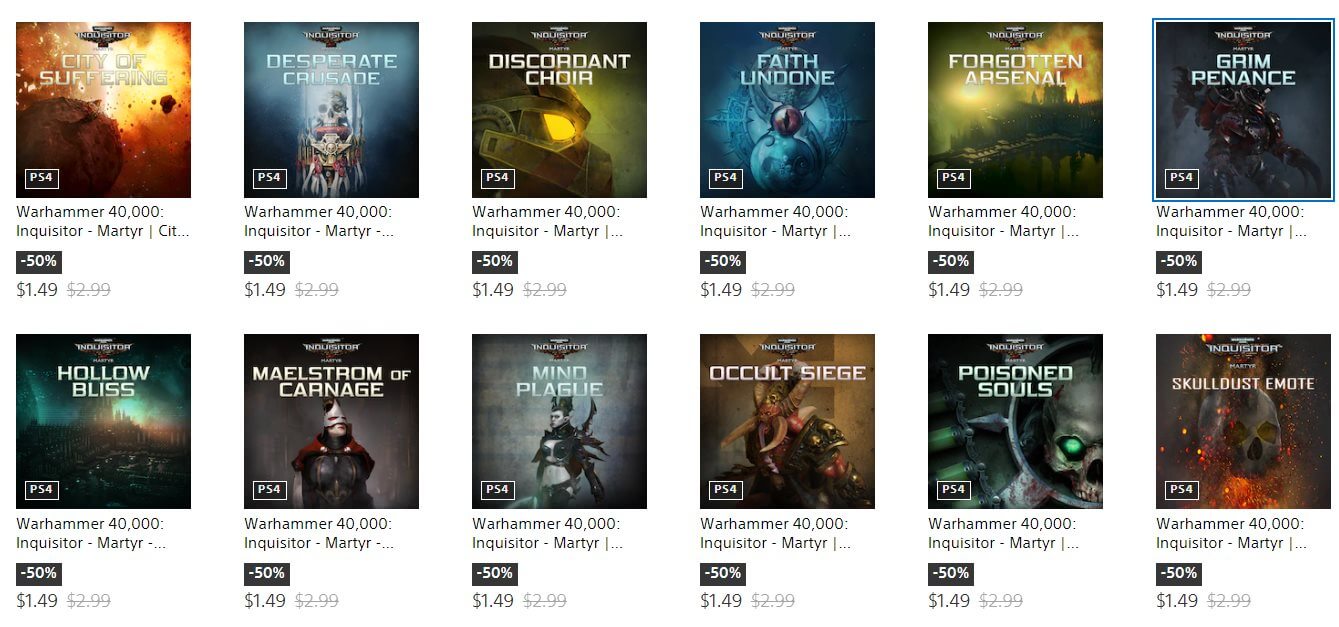Open the Faith Undone cover art

click(x=787, y=110)
